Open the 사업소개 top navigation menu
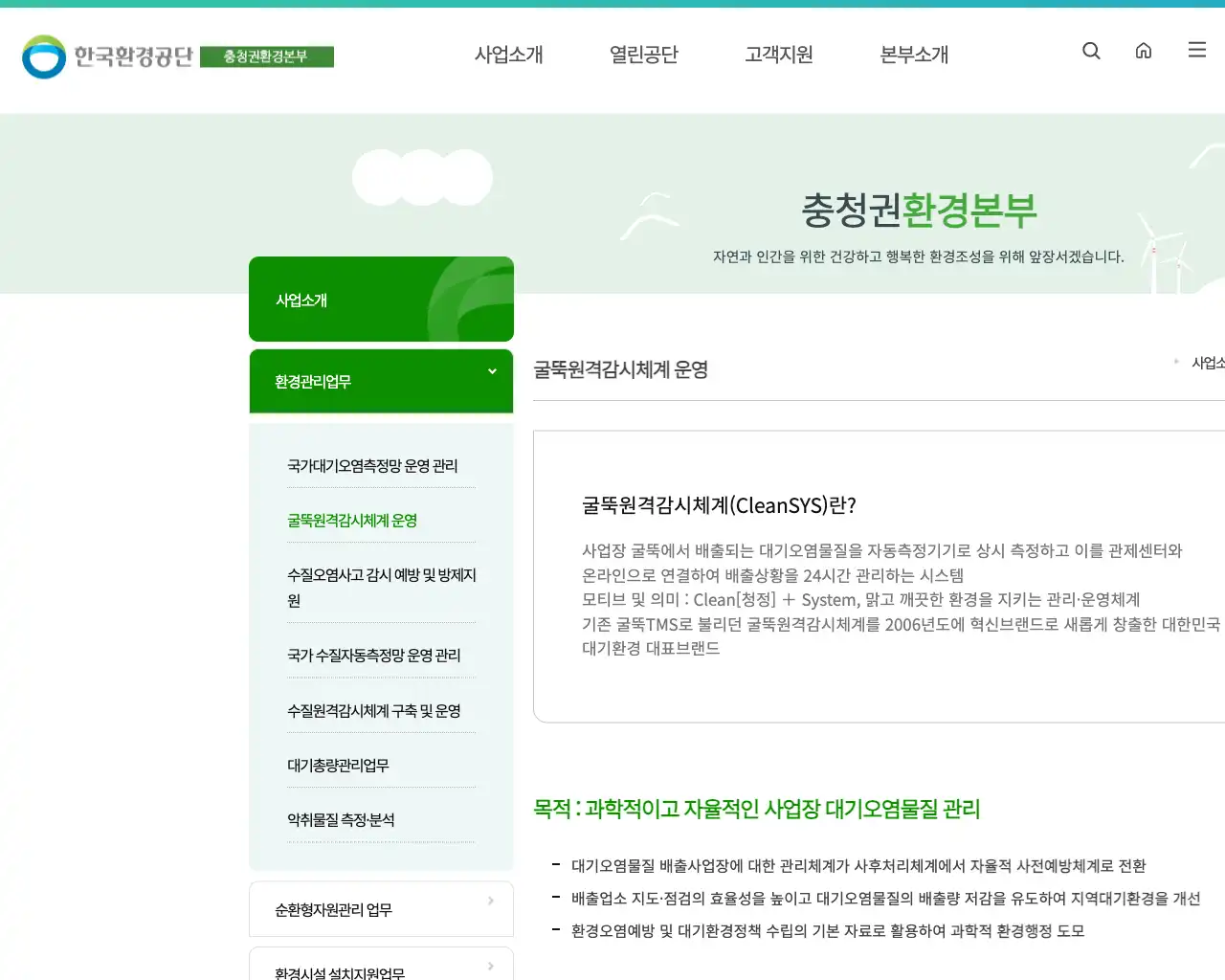The width and height of the screenshot is (1225, 980). pos(508,55)
